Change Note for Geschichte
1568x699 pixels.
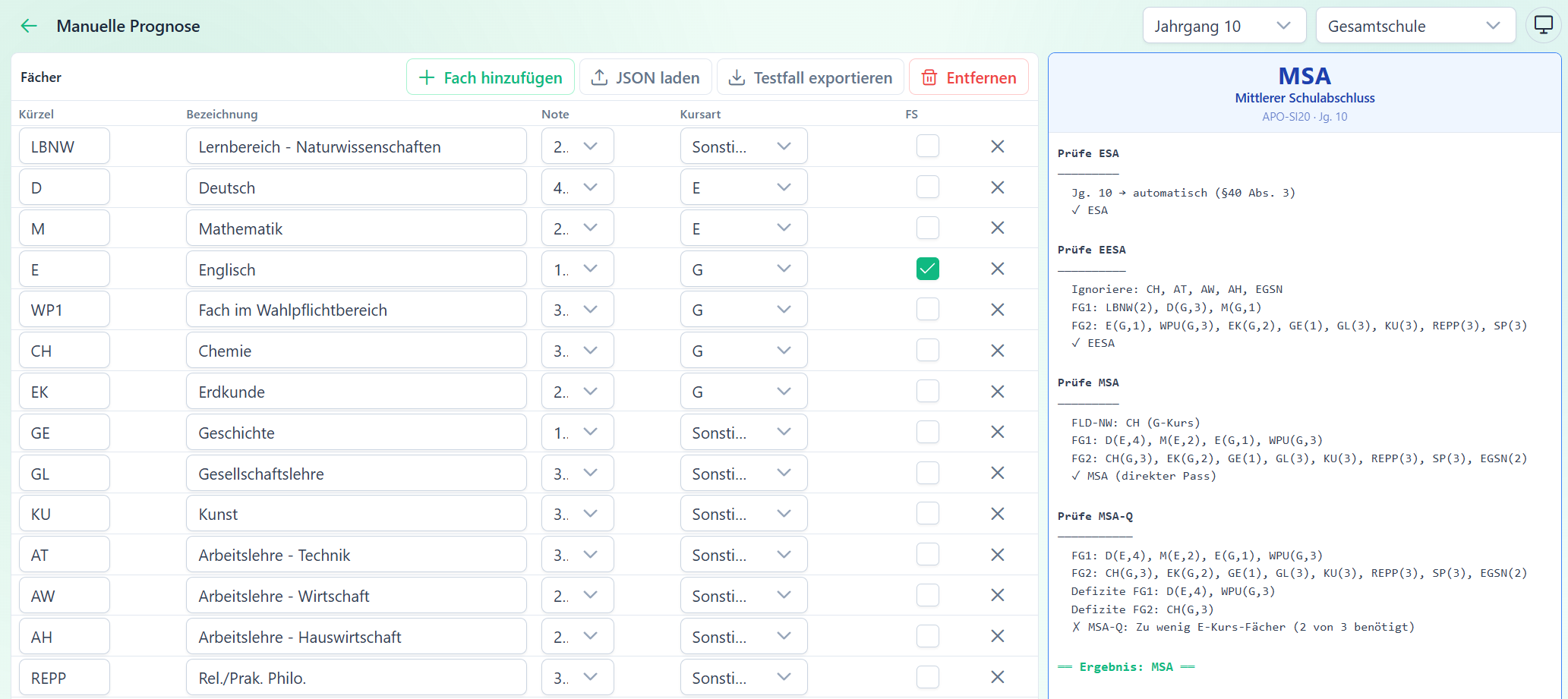click(x=577, y=433)
